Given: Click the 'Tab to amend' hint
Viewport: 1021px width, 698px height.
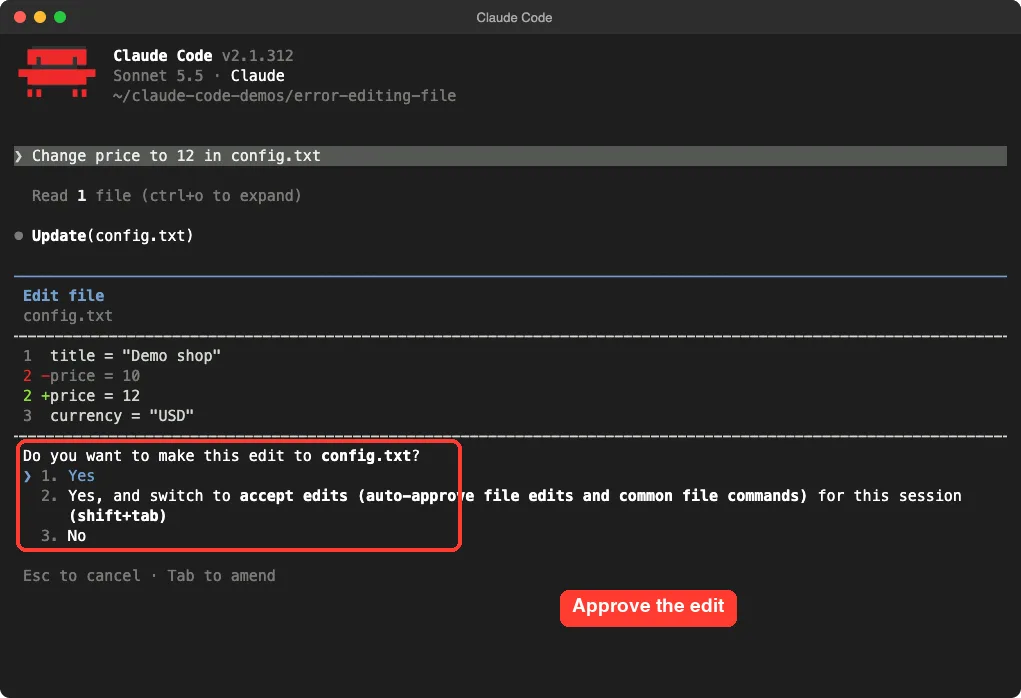Looking at the screenshot, I should point(221,576).
